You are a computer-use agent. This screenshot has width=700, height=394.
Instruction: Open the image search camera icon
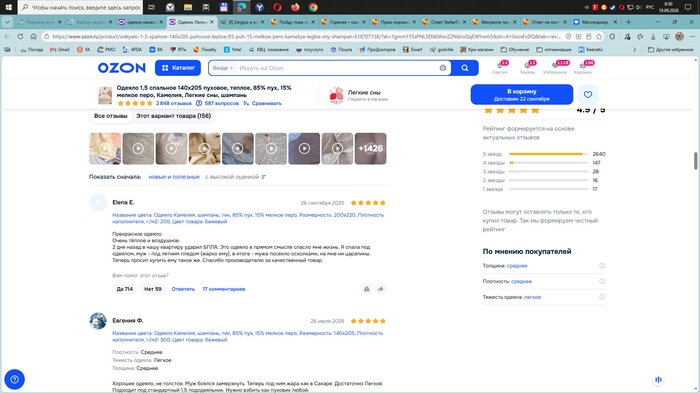(443, 68)
